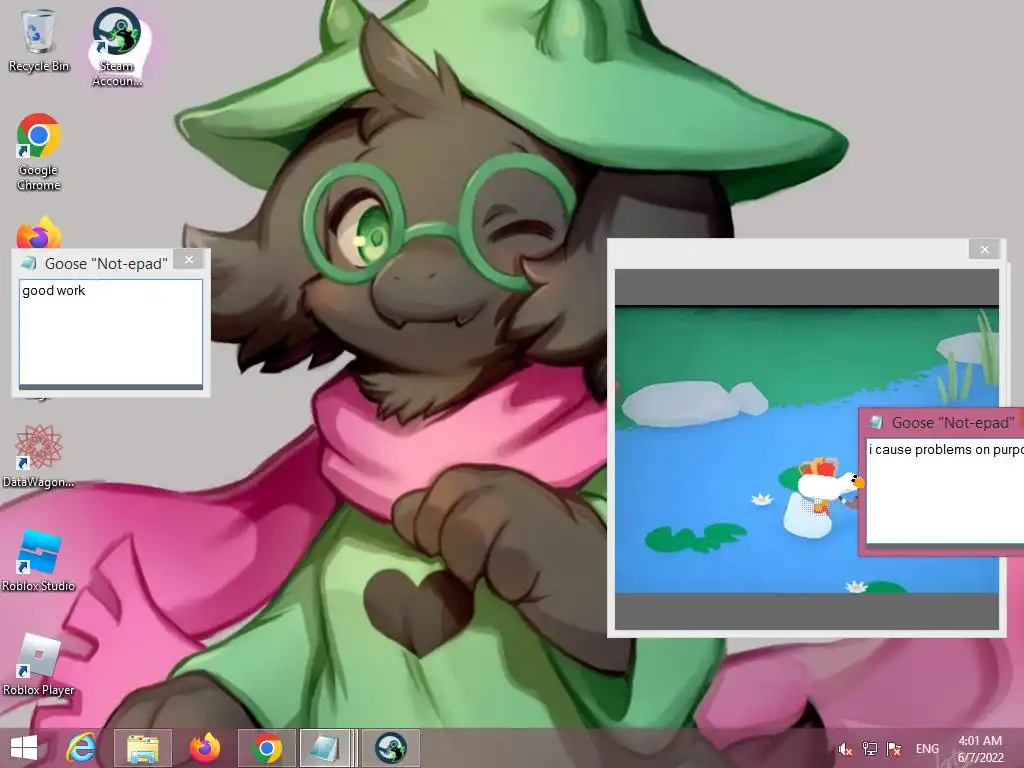Open the Roblox Studio desktop shortcut

point(39,560)
